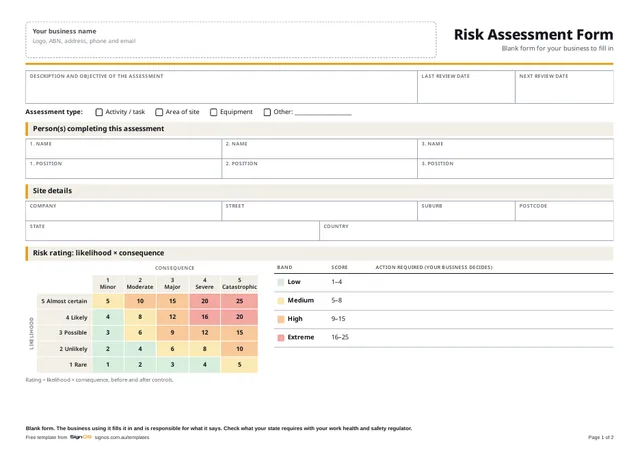
Task: Click the 4 Severe column header
Action: (204, 284)
